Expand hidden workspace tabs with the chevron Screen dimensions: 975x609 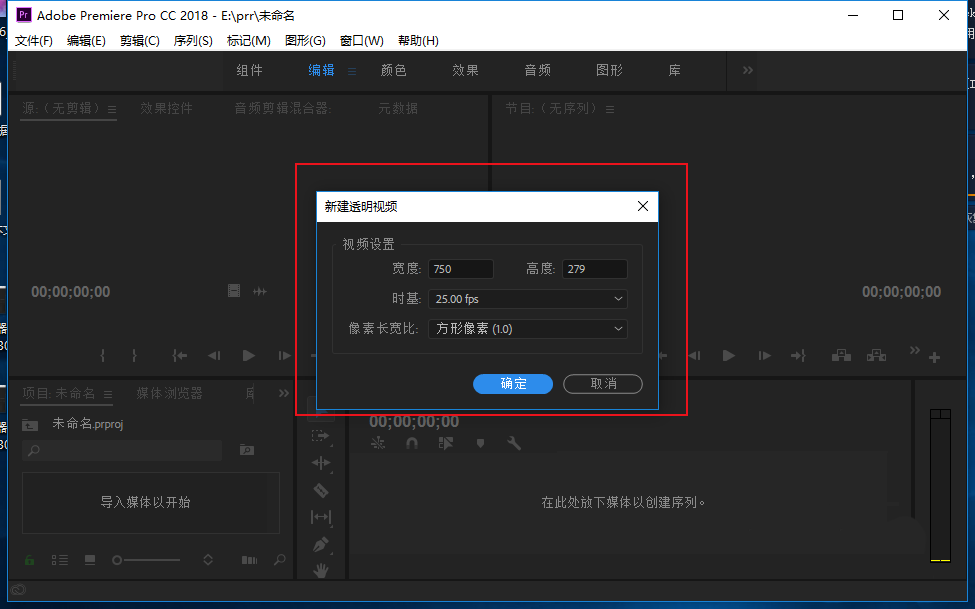coord(747,70)
